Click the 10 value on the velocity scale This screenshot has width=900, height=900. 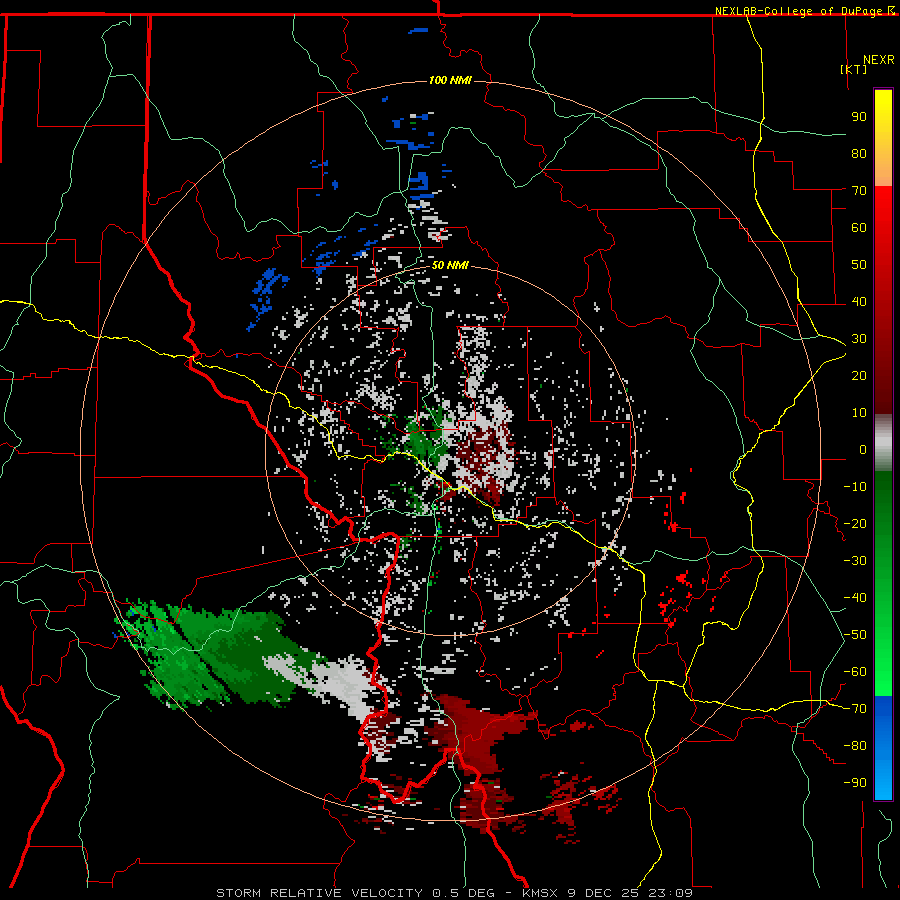859,413
